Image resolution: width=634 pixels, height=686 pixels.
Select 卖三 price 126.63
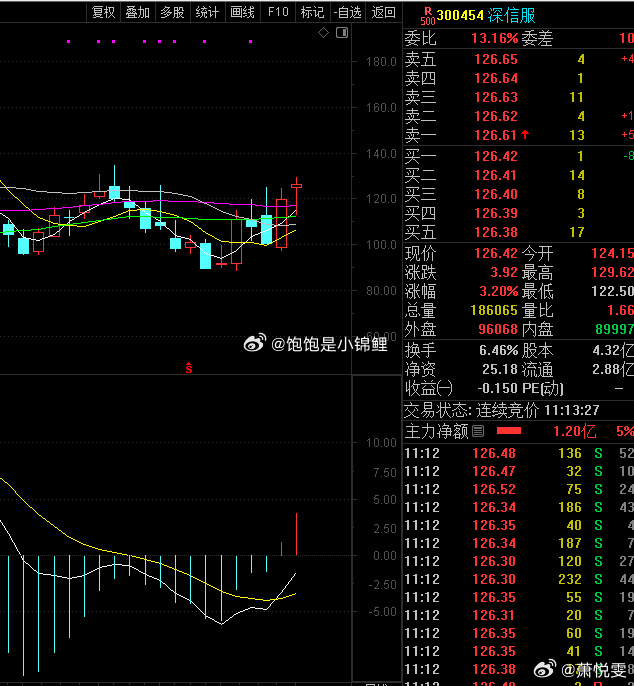coord(496,97)
